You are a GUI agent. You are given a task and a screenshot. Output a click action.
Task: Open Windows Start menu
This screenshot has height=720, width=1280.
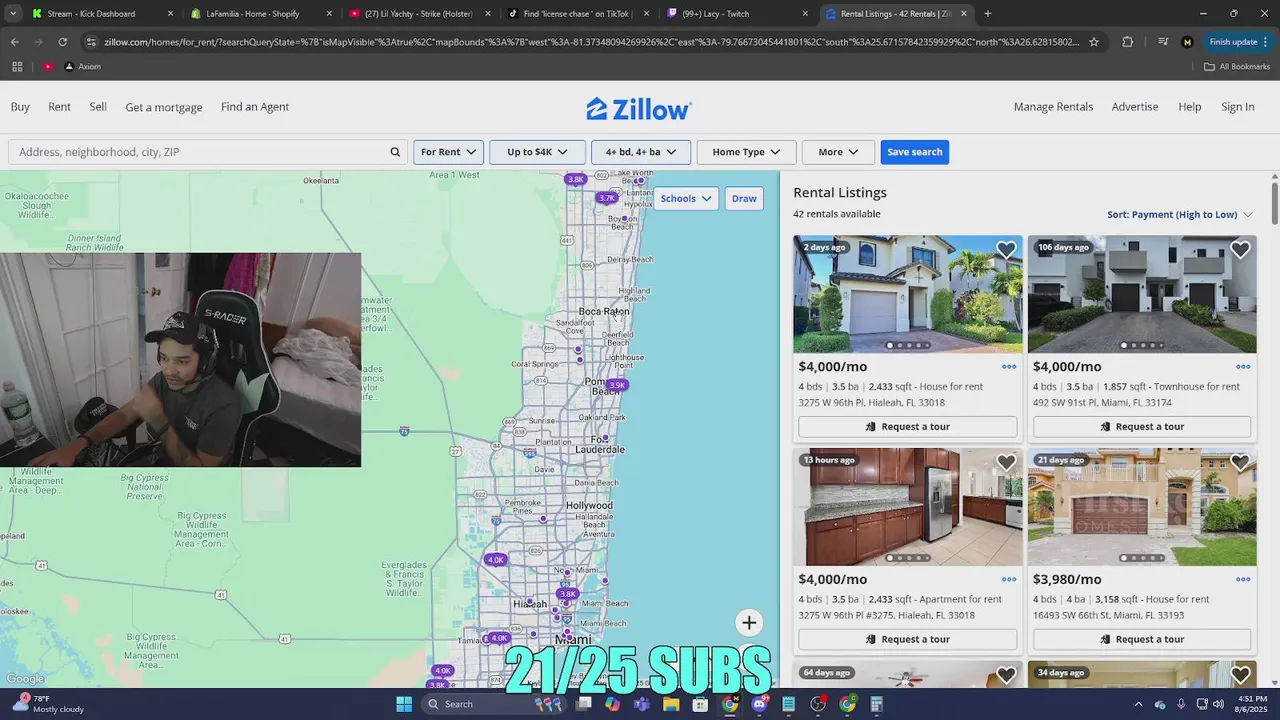click(404, 704)
